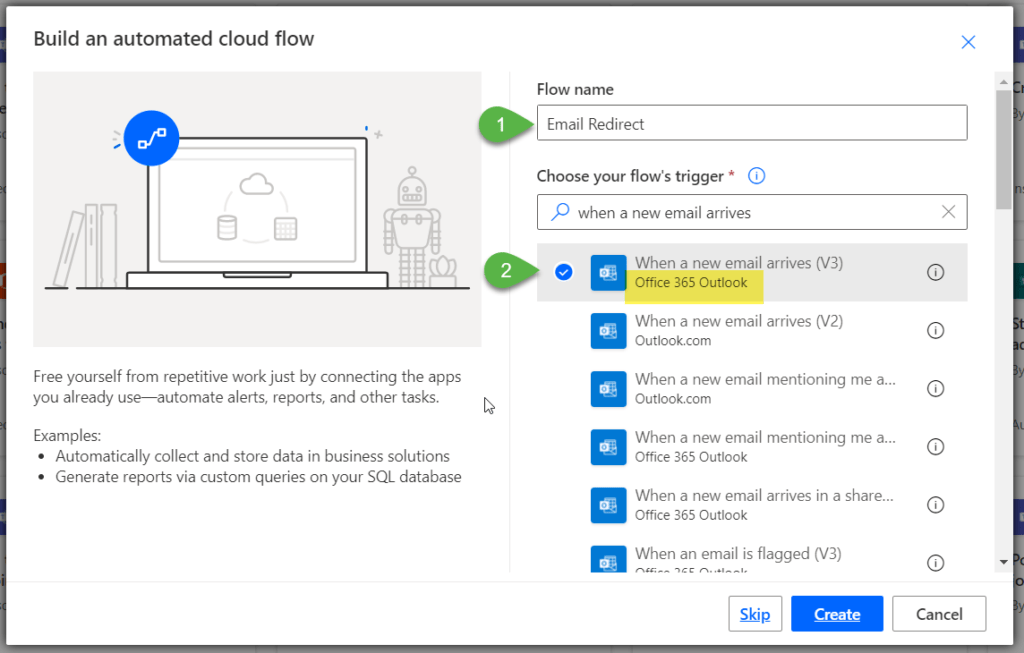1024x653 pixels.
Task: Show info for 'When an email is flagged (V3)'
Action: point(935,563)
